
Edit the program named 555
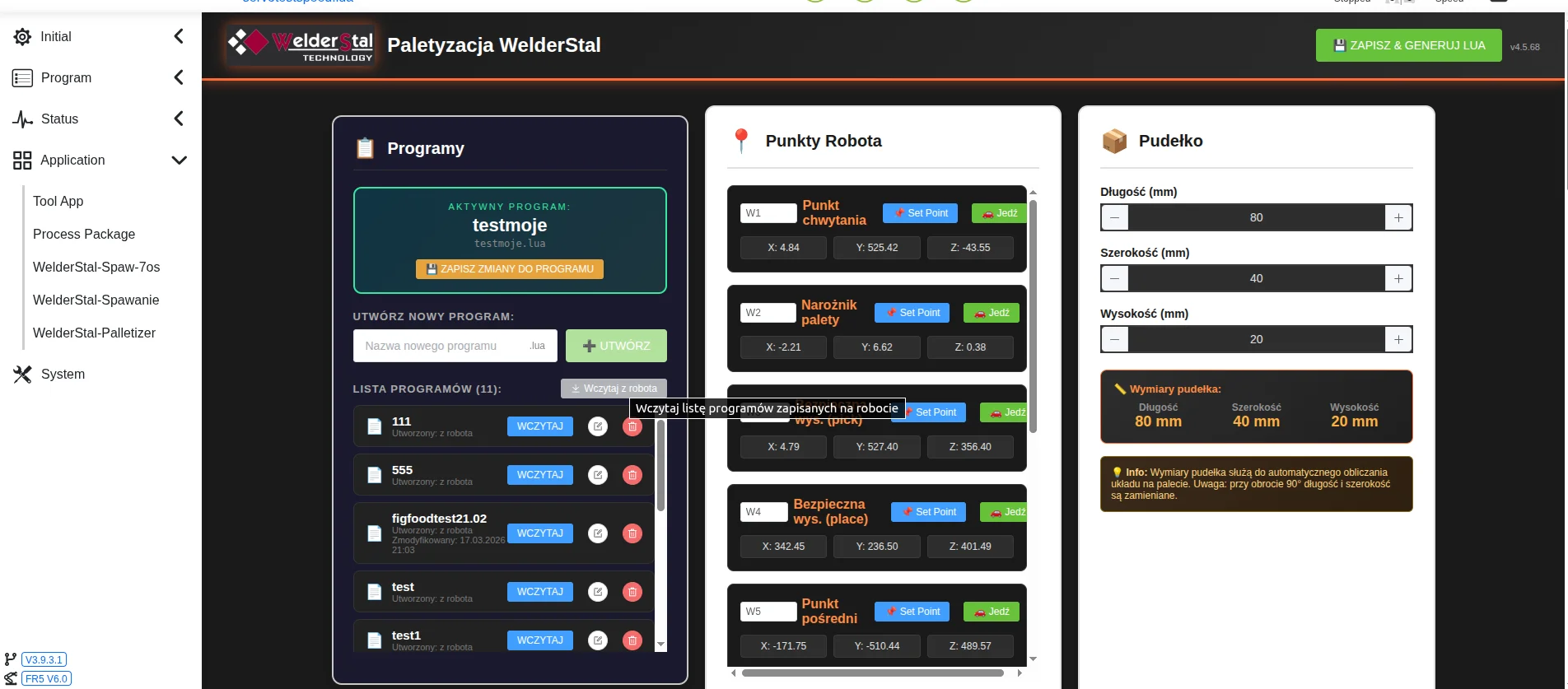(x=598, y=475)
